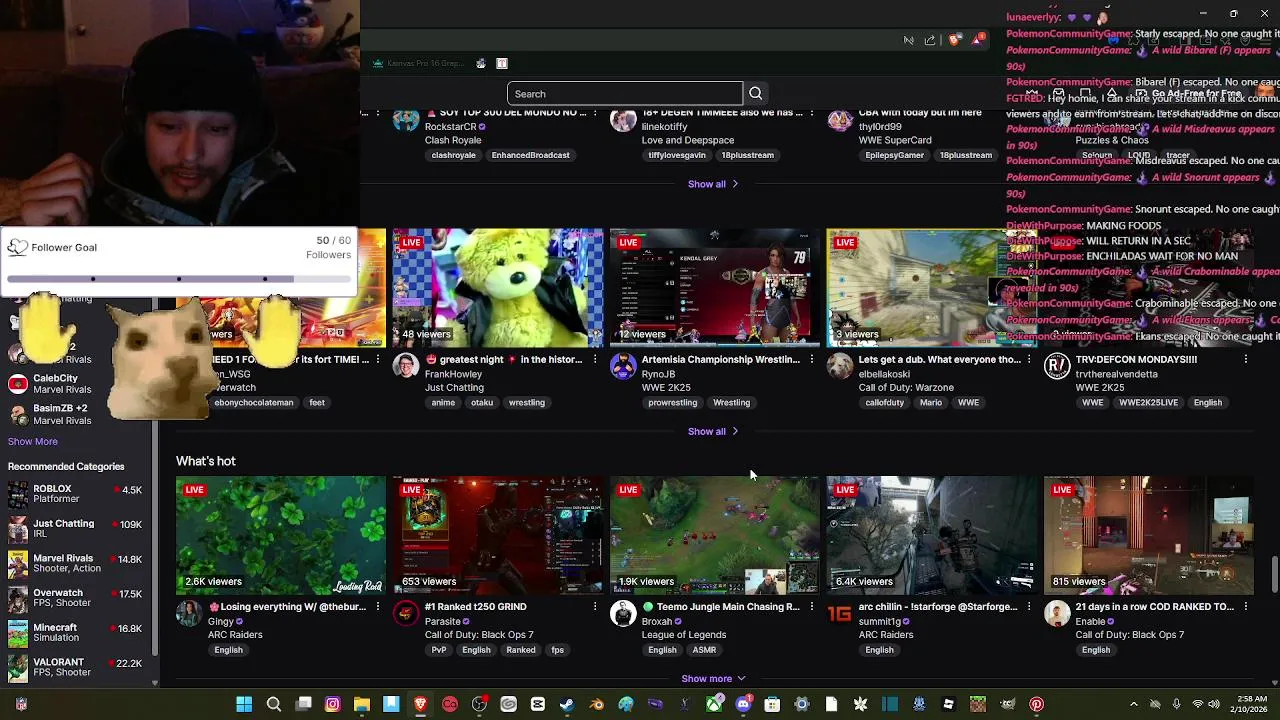Click FrankHowley channel avatar
The width and height of the screenshot is (1280, 720).
click(x=406, y=366)
